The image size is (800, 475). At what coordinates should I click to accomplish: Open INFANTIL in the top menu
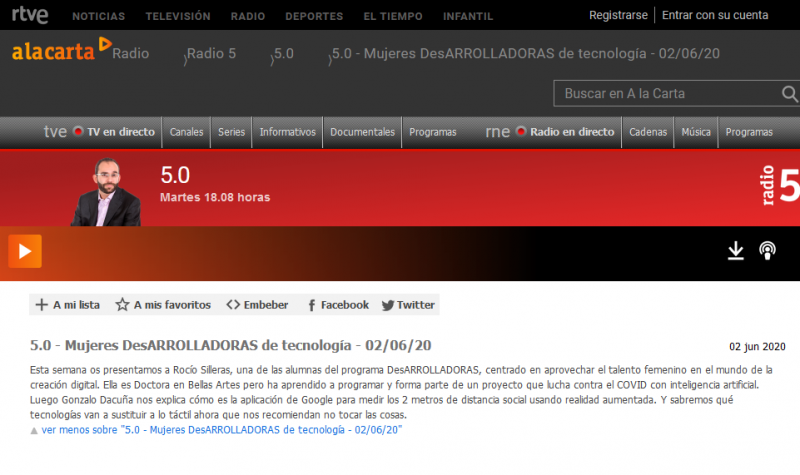(x=468, y=16)
